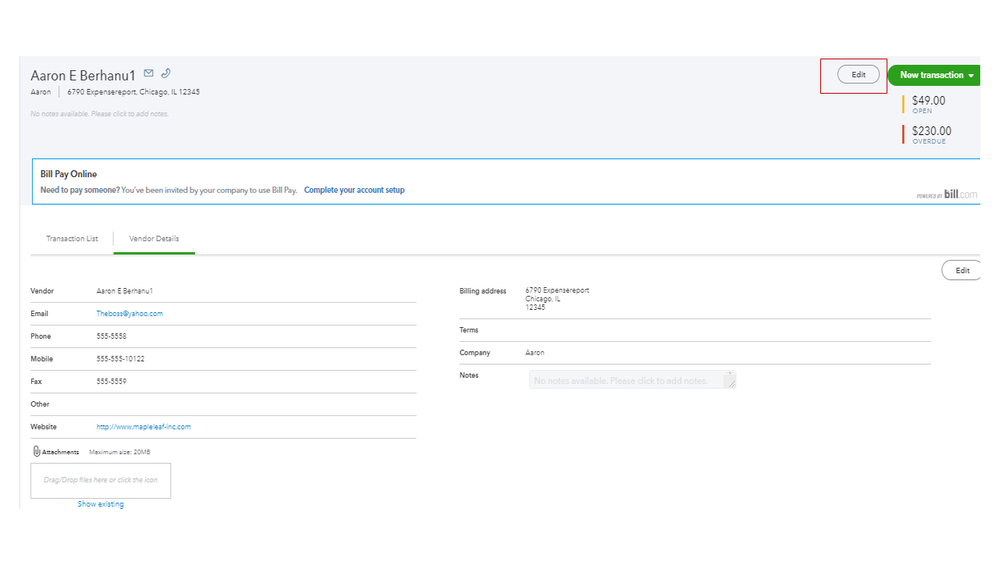Open Complete your account setup link
This screenshot has width=999, height=562.
coord(354,190)
